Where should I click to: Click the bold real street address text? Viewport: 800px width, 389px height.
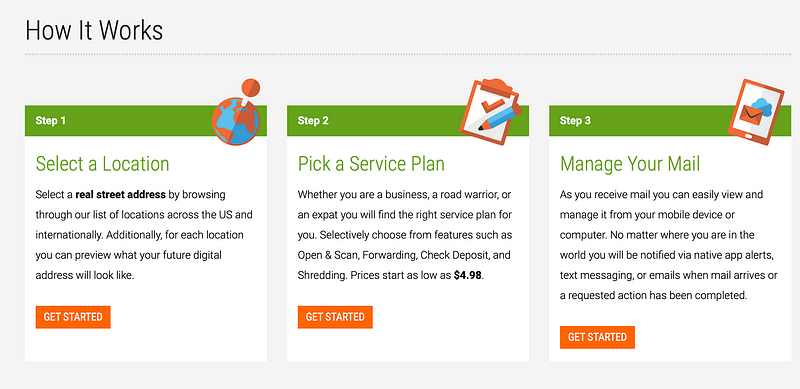(120, 194)
